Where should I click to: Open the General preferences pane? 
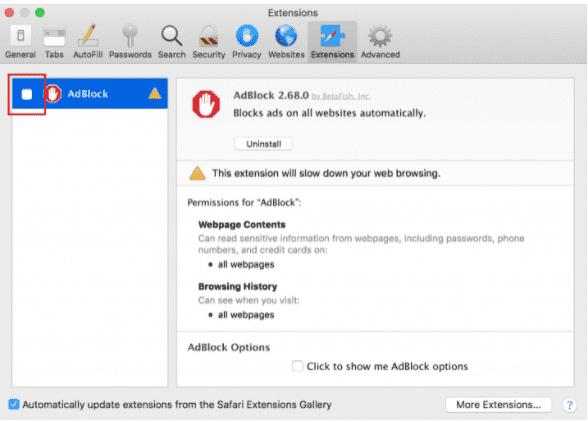pos(20,42)
